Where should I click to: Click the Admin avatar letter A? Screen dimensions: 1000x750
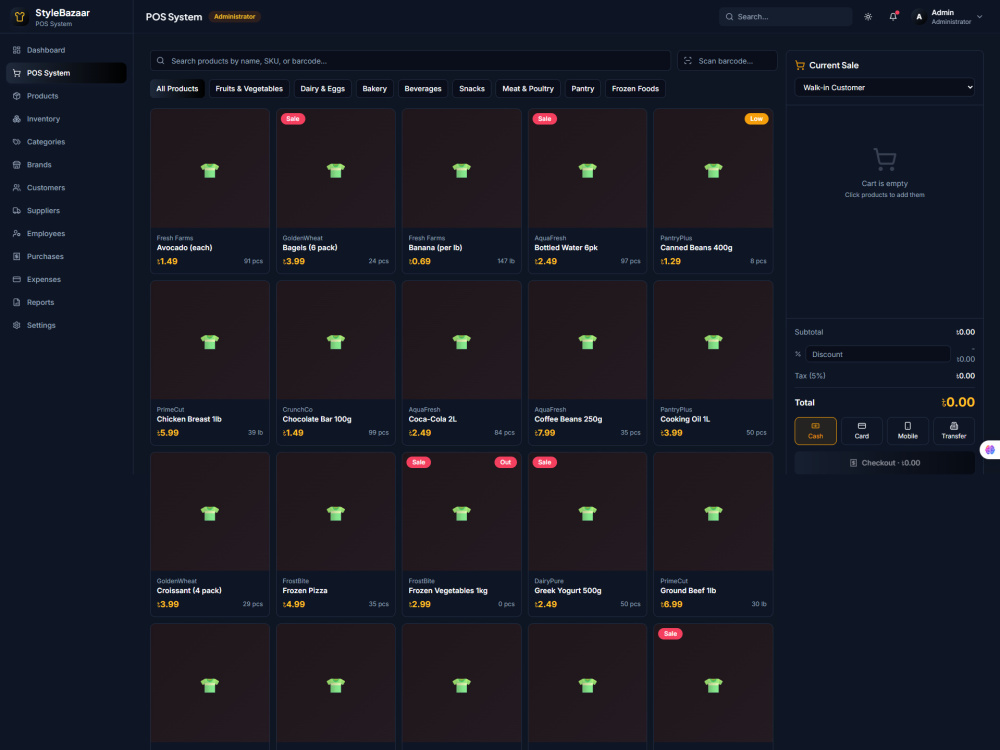click(x=919, y=17)
